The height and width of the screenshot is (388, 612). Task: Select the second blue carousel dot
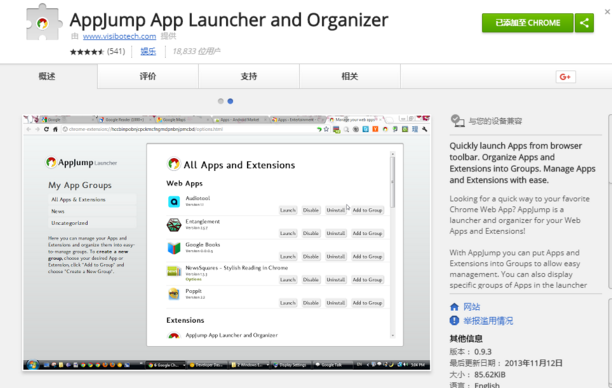pyautogui.click(x=230, y=101)
